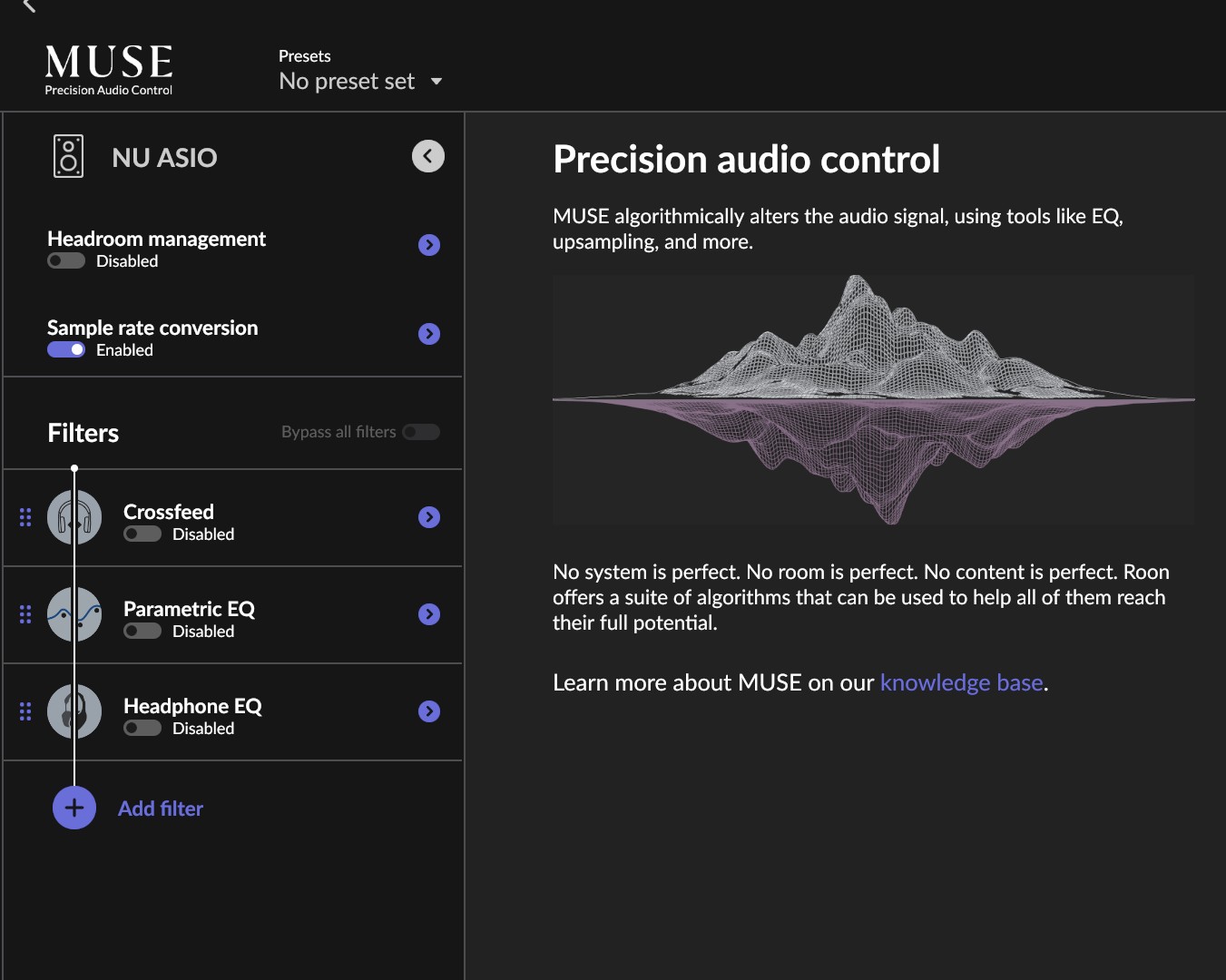This screenshot has height=980, width=1226.
Task: Collapse the NU ASIO panel with the round chevron
Action: (x=428, y=156)
